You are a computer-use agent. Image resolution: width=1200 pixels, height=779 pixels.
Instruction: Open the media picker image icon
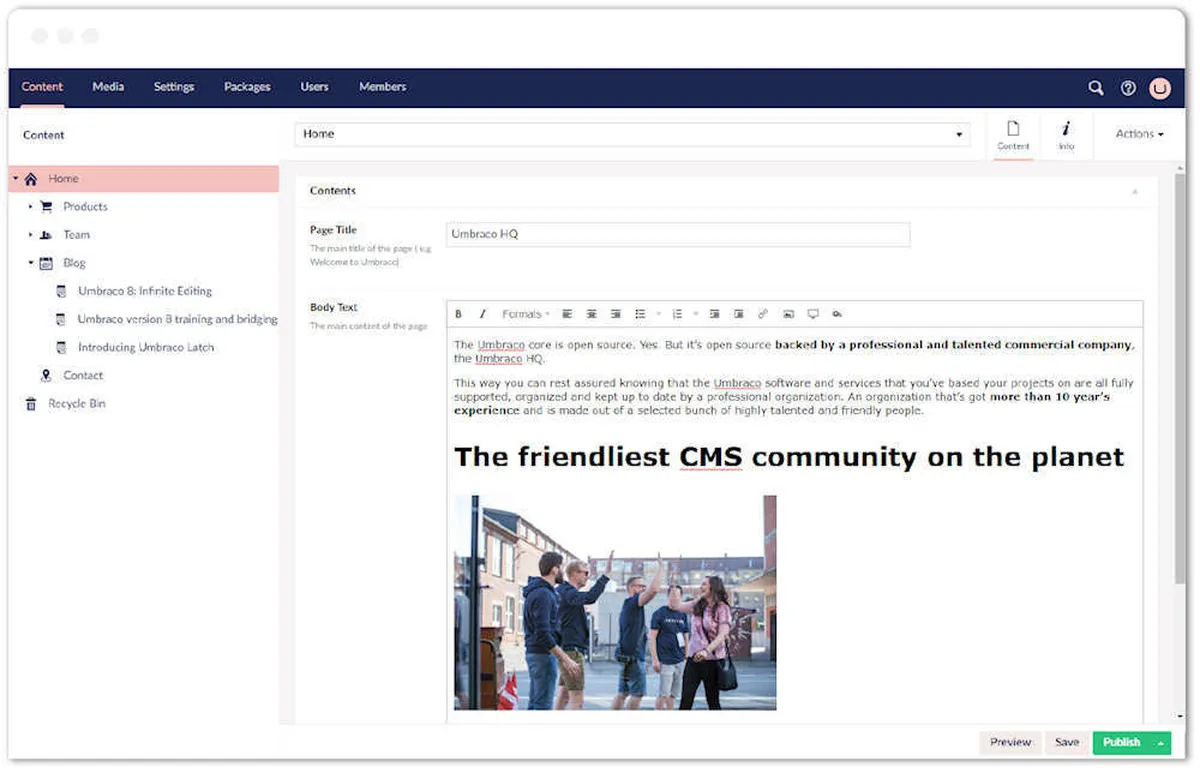pos(788,314)
